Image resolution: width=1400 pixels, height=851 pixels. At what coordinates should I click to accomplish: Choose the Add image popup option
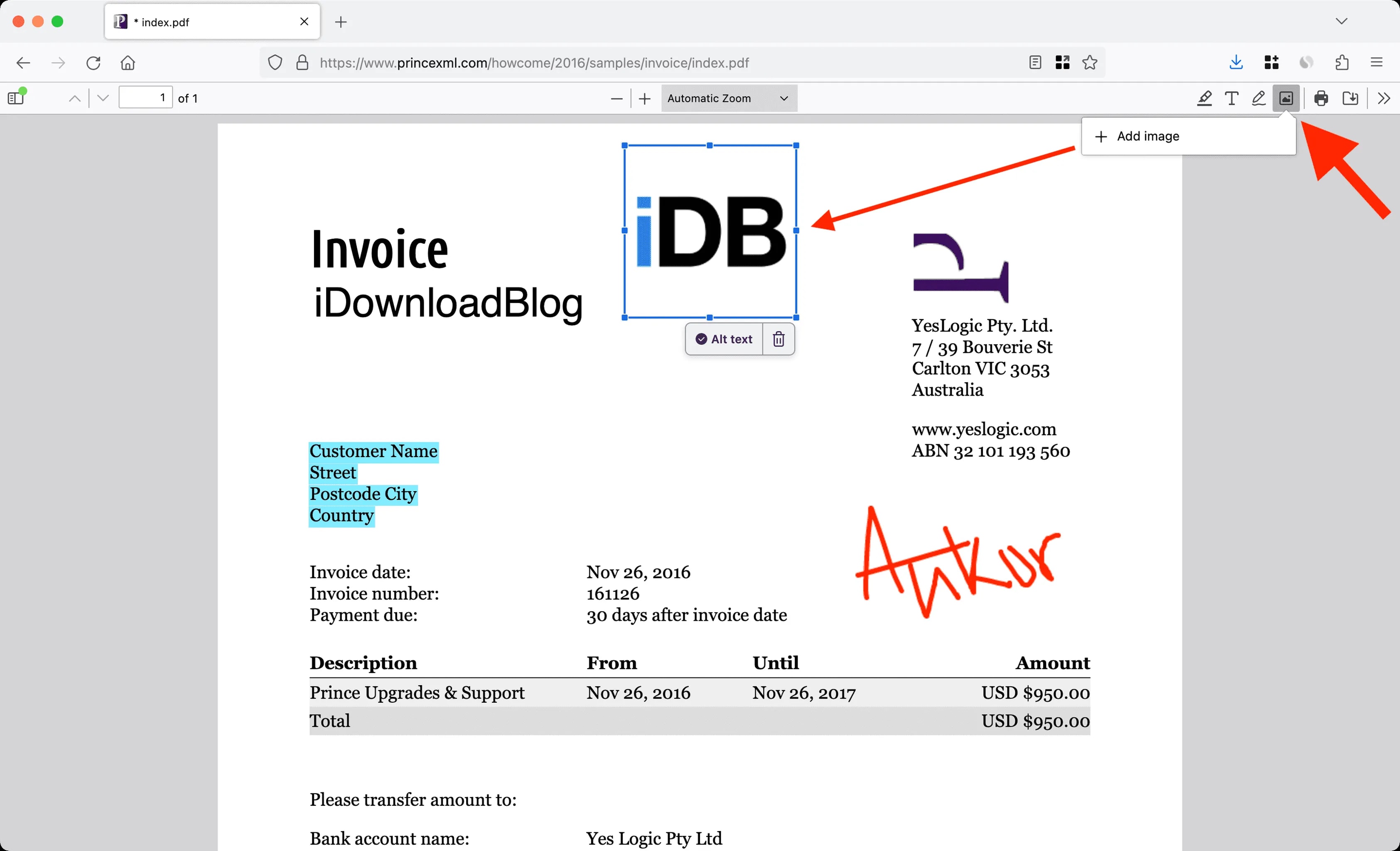pos(1147,136)
